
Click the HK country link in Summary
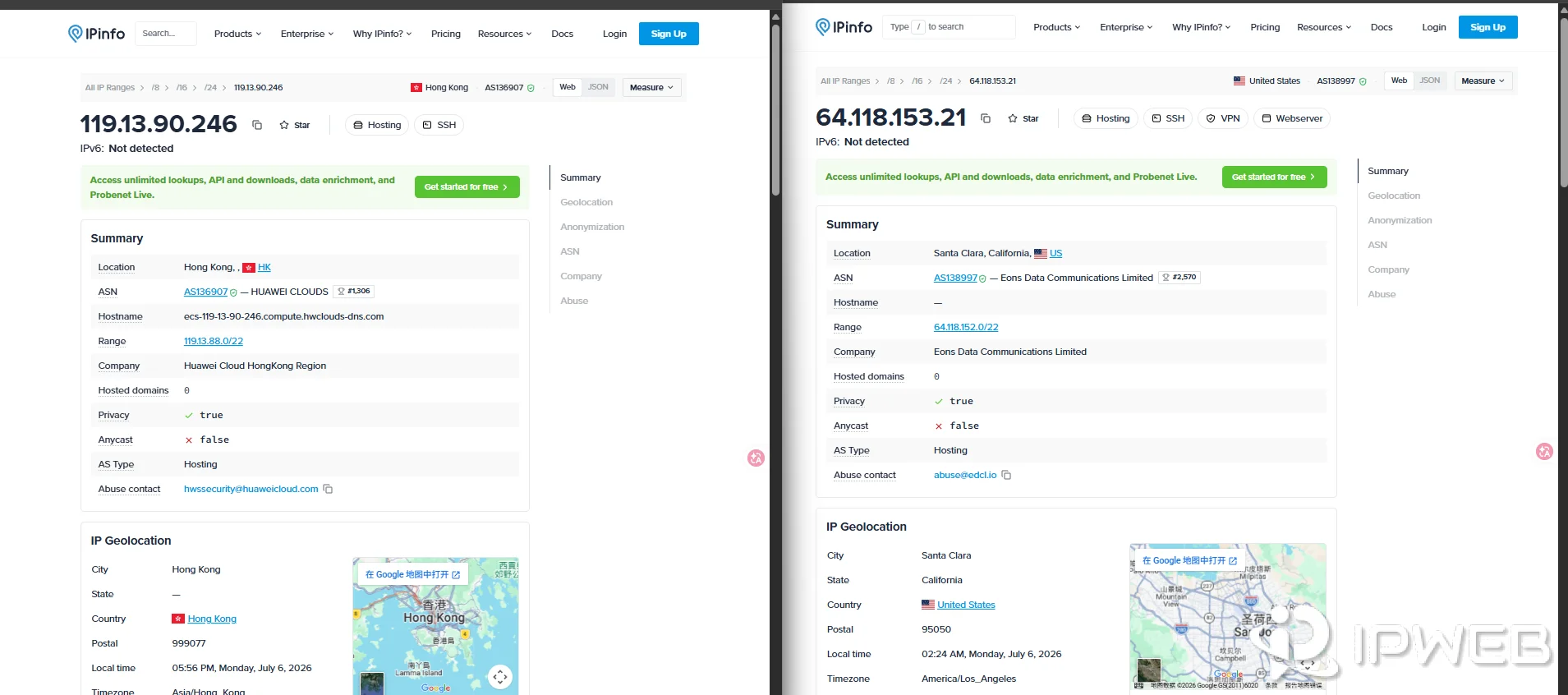tap(264, 267)
